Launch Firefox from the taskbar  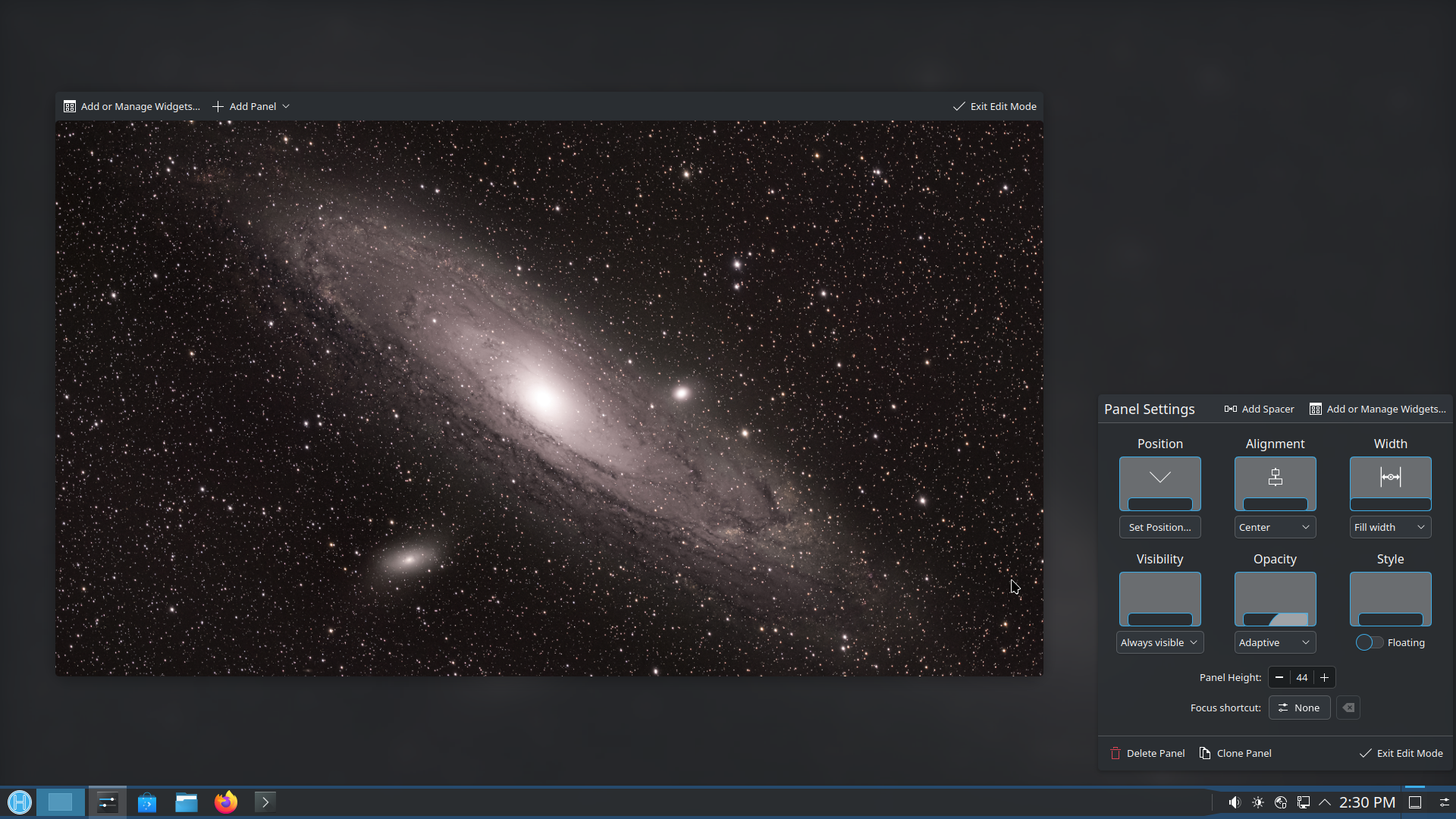(226, 802)
